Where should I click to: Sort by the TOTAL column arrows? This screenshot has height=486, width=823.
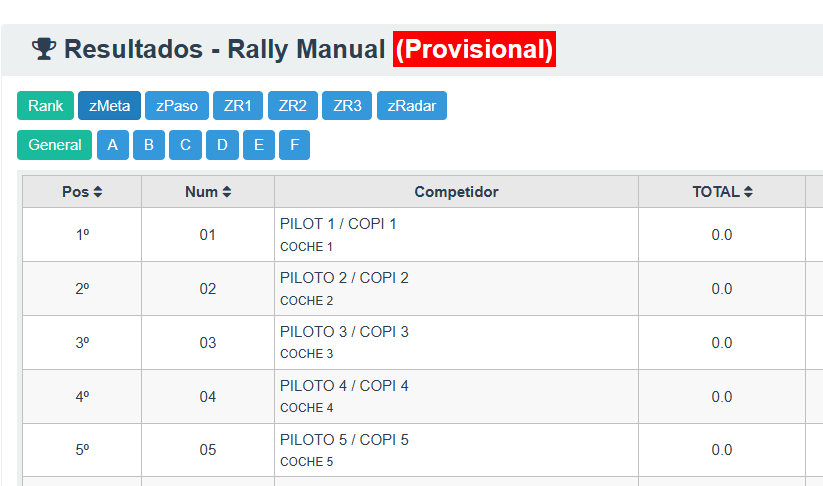point(748,192)
